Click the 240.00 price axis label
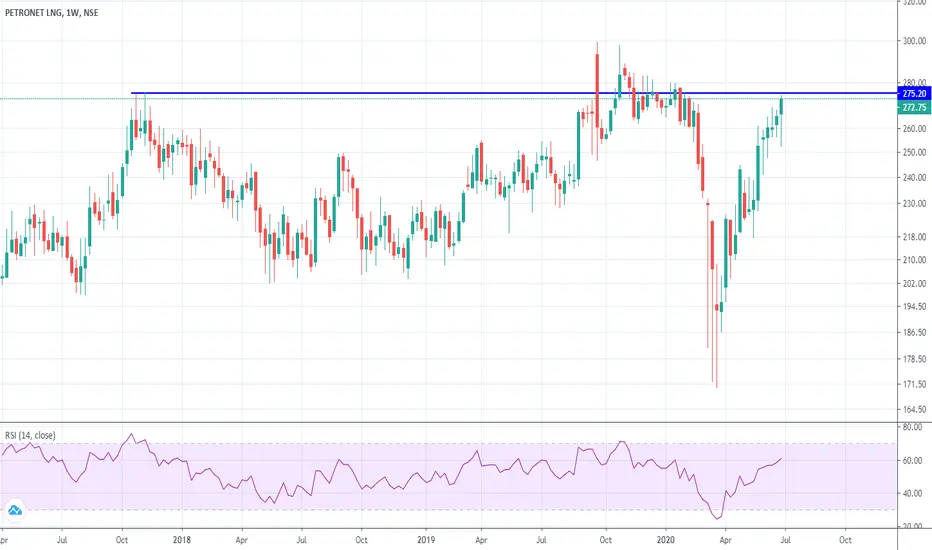The height and width of the screenshot is (550, 932). pos(914,178)
